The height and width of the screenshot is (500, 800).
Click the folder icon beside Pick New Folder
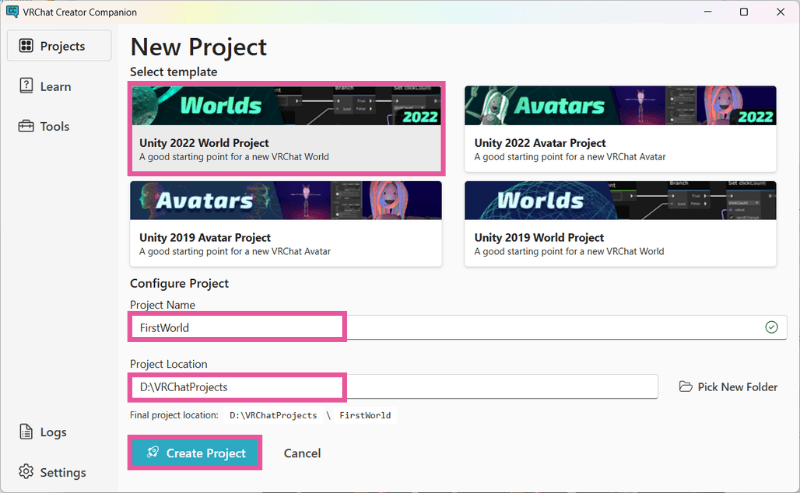point(685,387)
